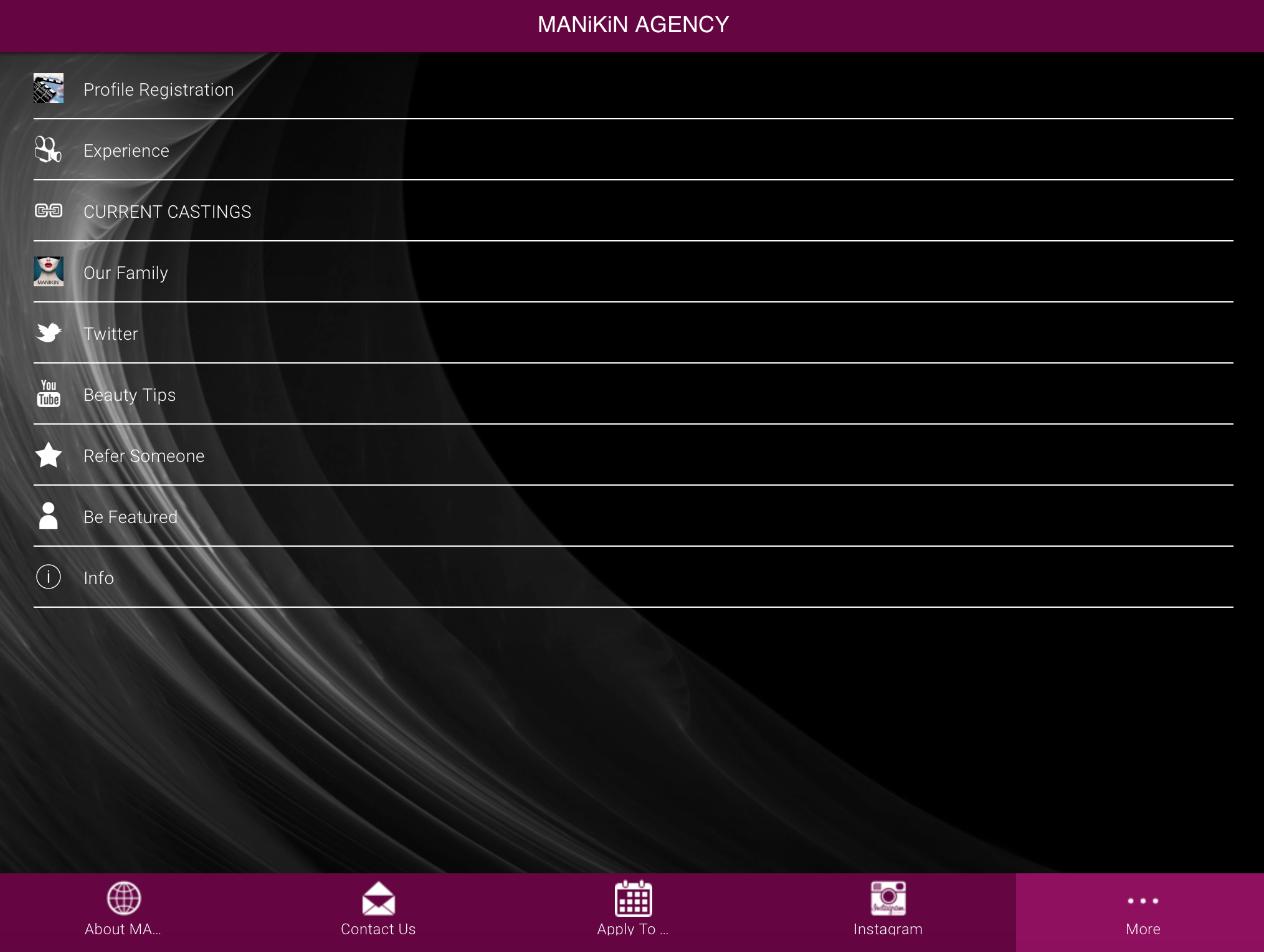Click the star icon for Refer Someone
The width and height of the screenshot is (1264, 952).
pos(48,455)
